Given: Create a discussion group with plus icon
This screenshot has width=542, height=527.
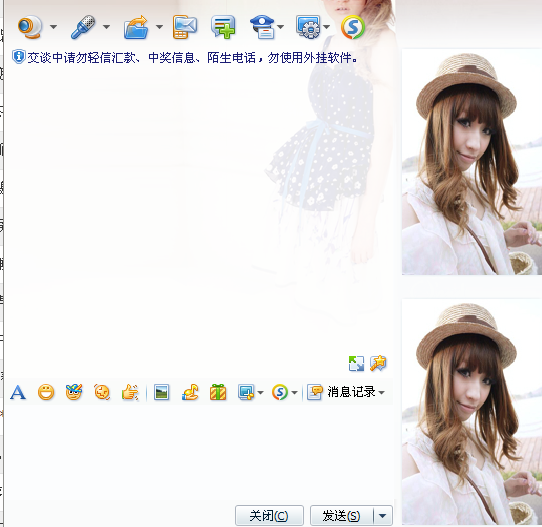Looking at the screenshot, I should 224,27.
